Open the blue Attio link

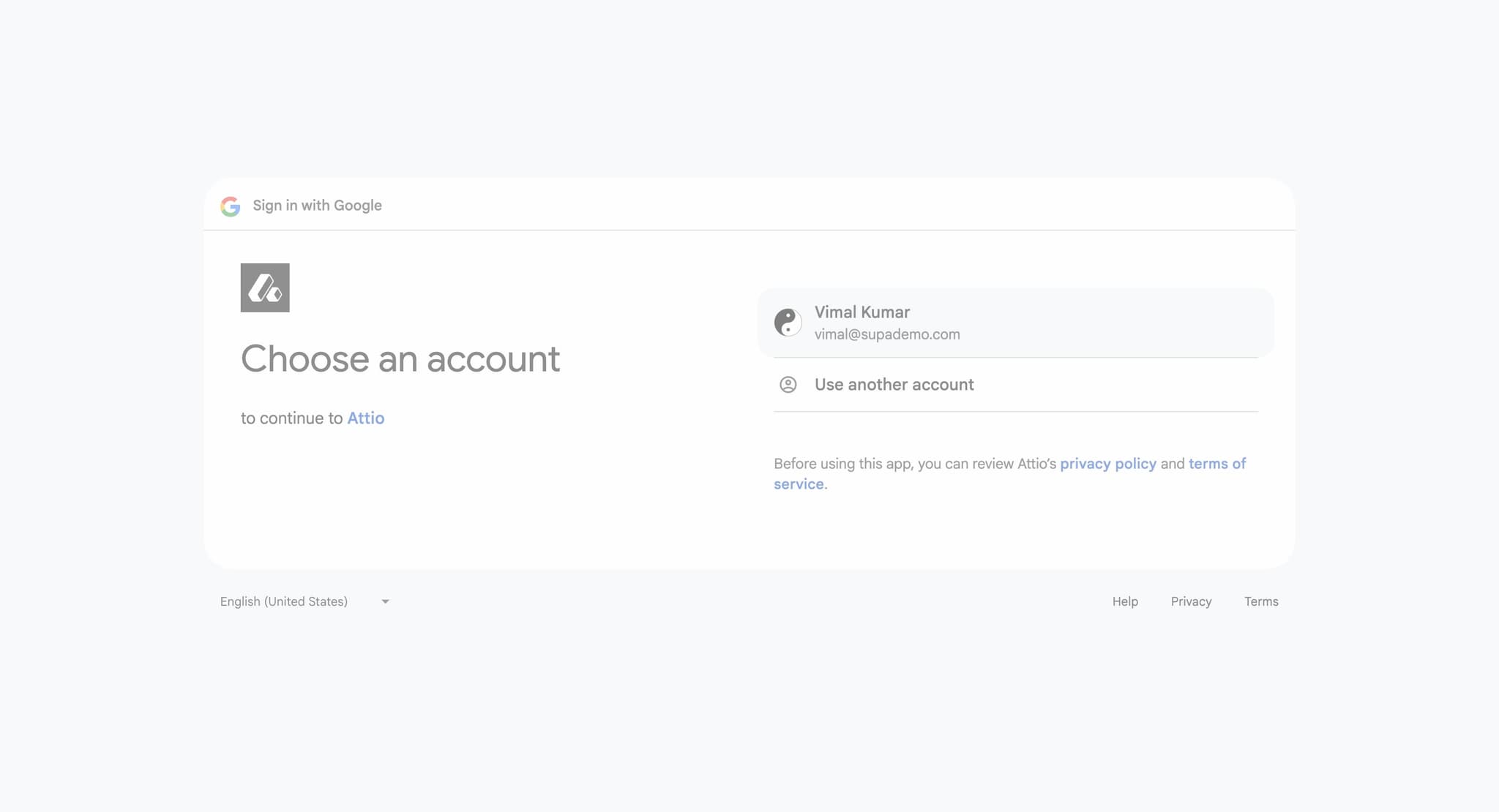tap(366, 418)
